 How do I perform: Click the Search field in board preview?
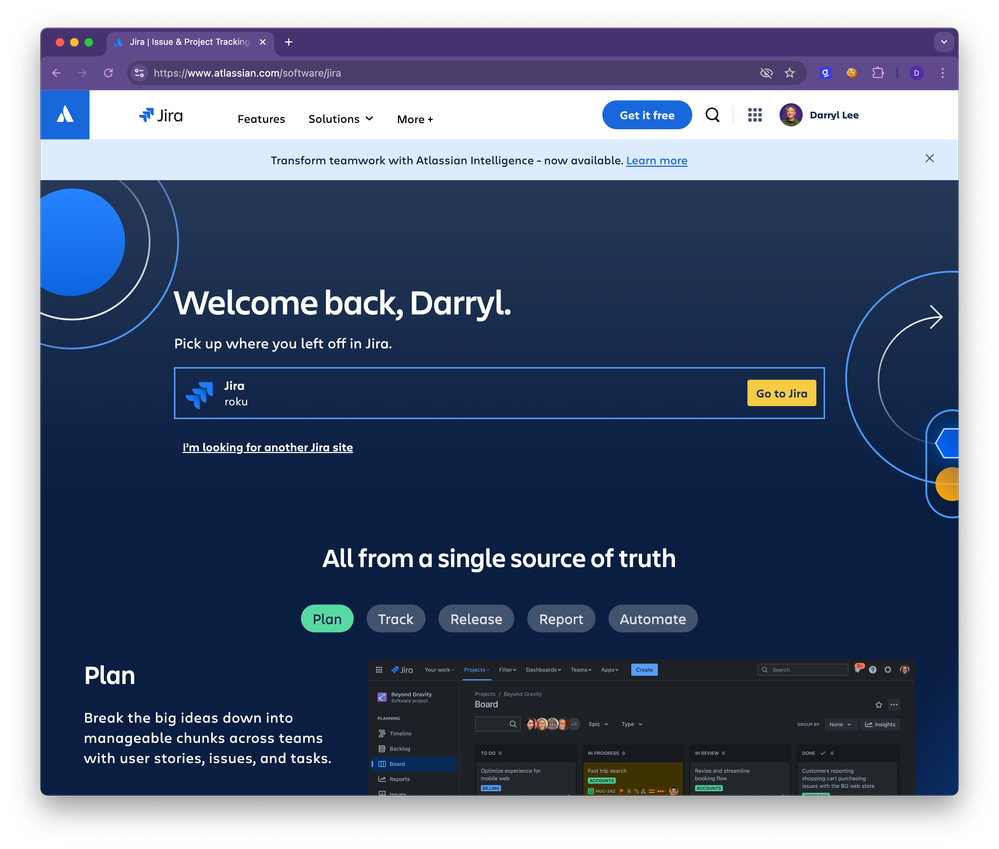click(x=803, y=670)
